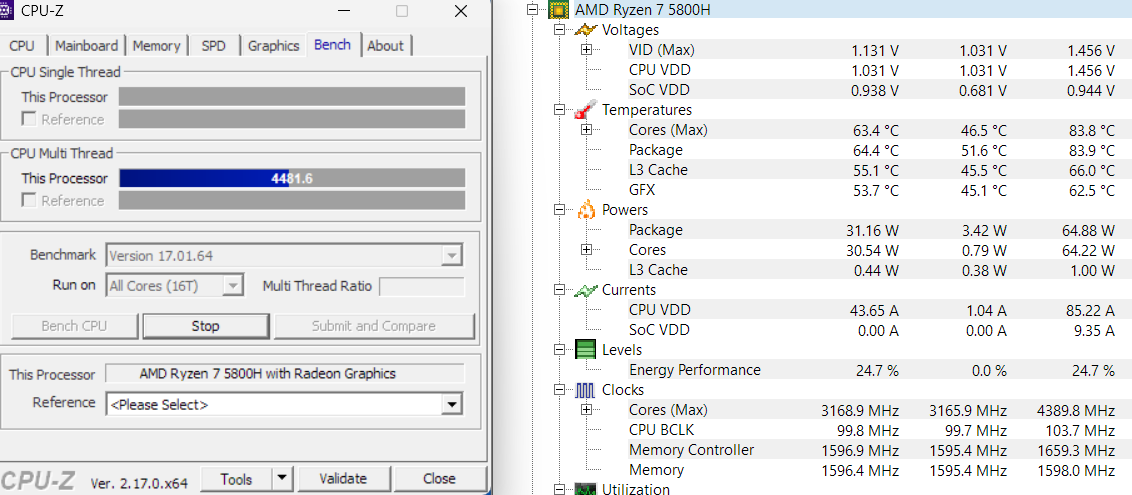Switch to the Memory tab
The image size is (1132, 495).
[x=156, y=45]
